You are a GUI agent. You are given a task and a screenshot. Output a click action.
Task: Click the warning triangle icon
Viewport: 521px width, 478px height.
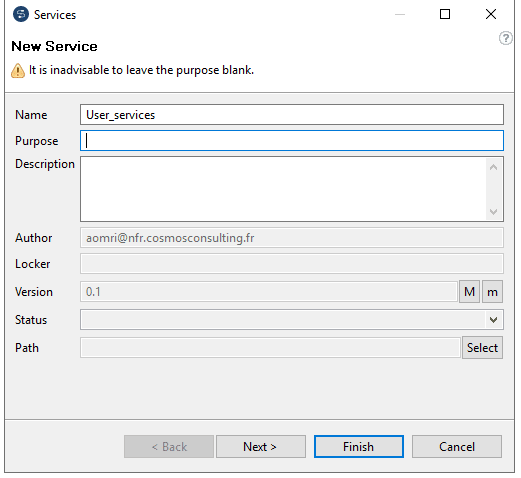click(x=18, y=71)
